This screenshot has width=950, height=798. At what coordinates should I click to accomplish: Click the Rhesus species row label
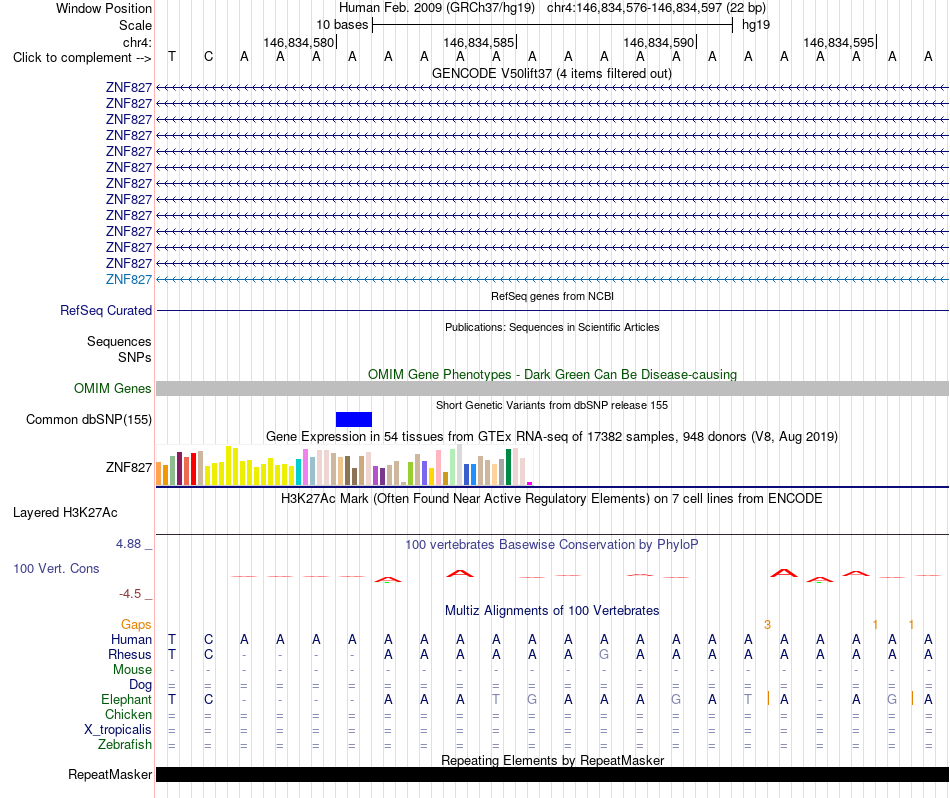point(130,654)
